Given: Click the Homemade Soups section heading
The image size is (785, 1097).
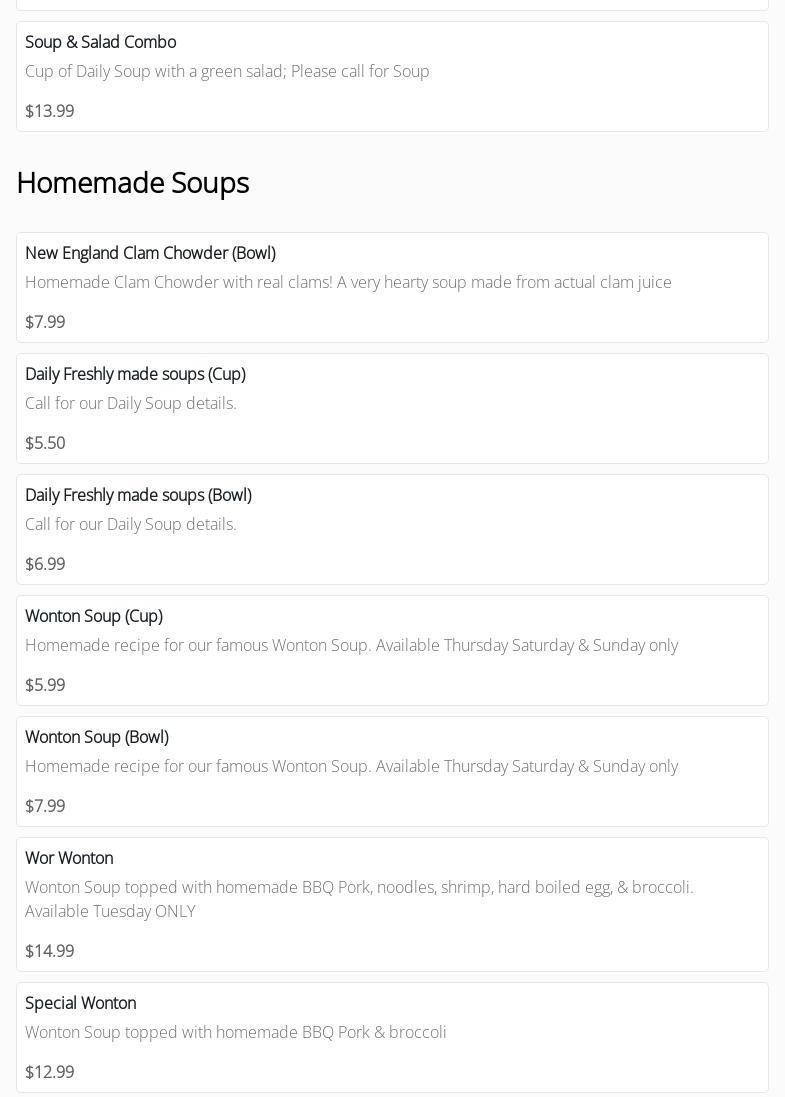Looking at the screenshot, I should [x=132, y=183].
